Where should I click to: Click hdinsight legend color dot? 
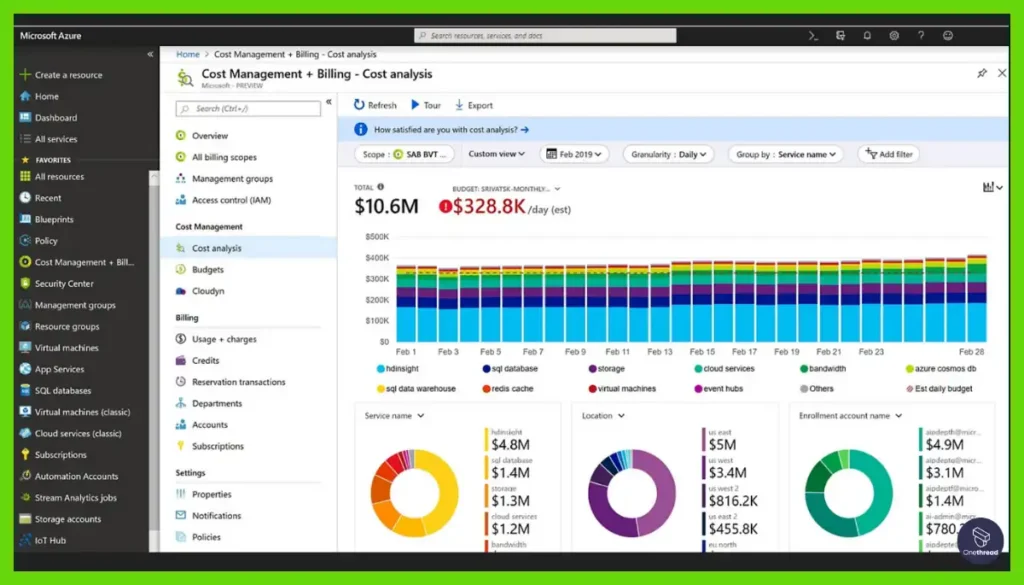pyautogui.click(x=381, y=369)
